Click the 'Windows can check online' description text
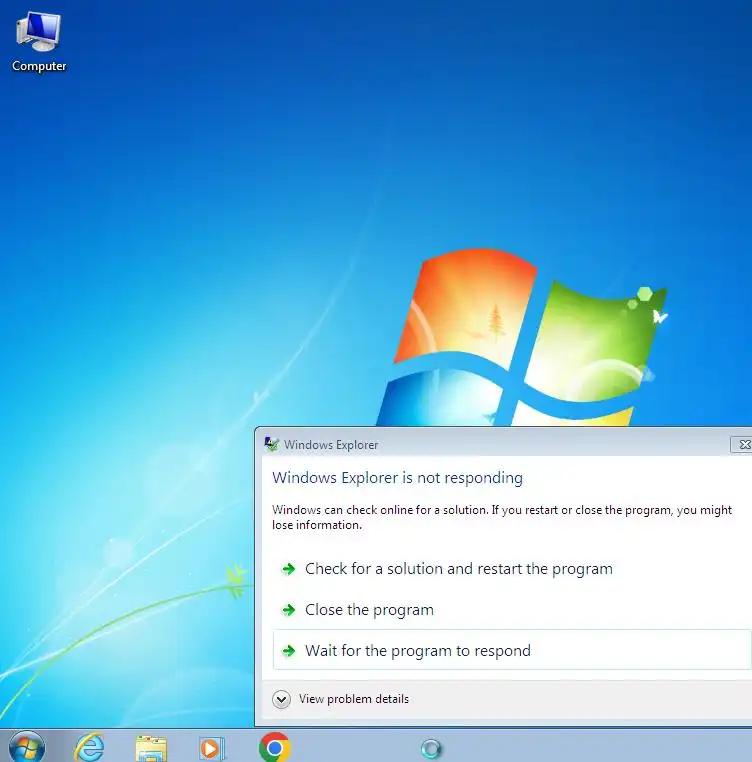Image resolution: width=752 pixels, height=762 pixels. point(502,517)
